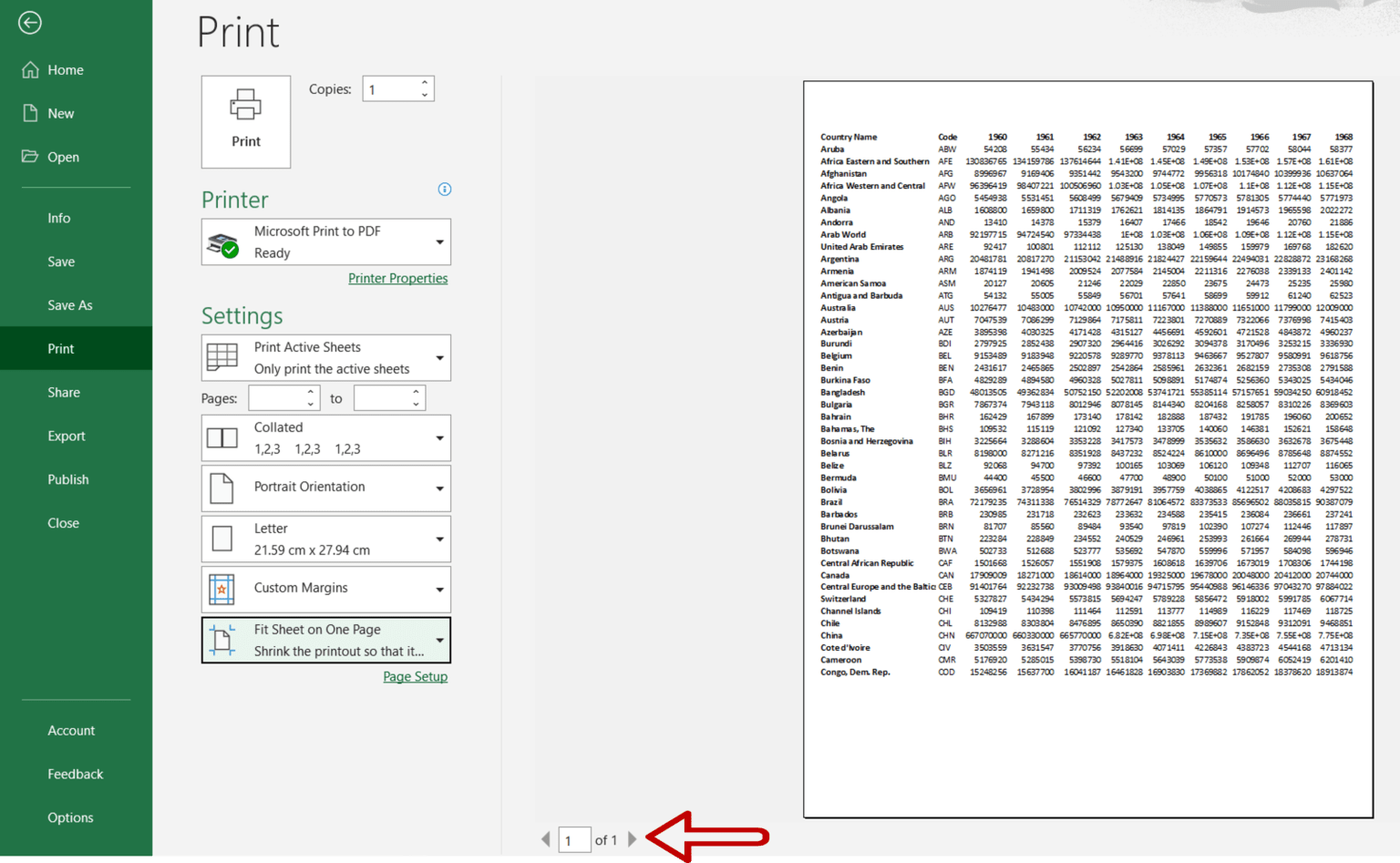This screenshot has height=863, width=1400.
Task: Click the Pages starting page field
Action: [278, 397]
